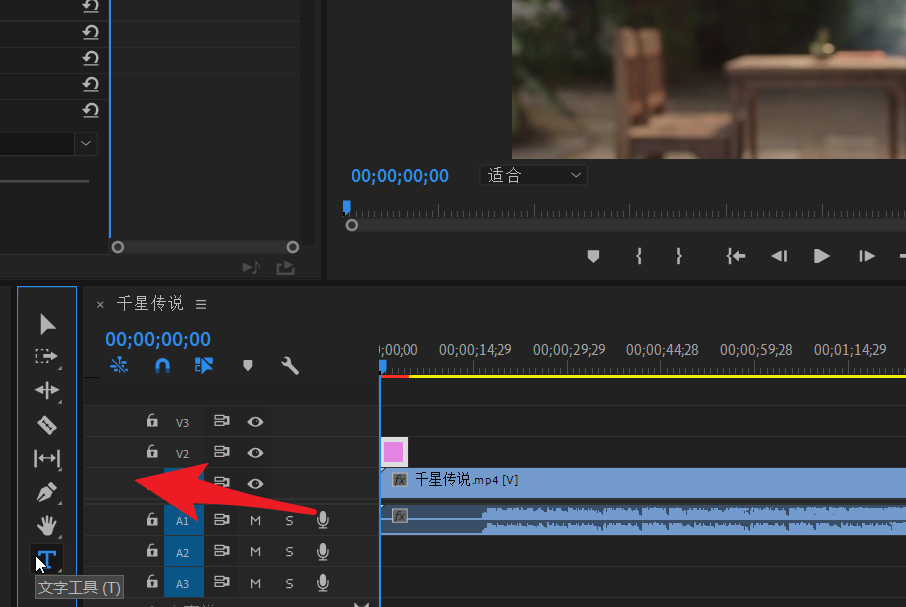This screenshot has height=607, width=906.
Task: Open the 千星传说 sequence panel menu
Action: coord(201,304)
